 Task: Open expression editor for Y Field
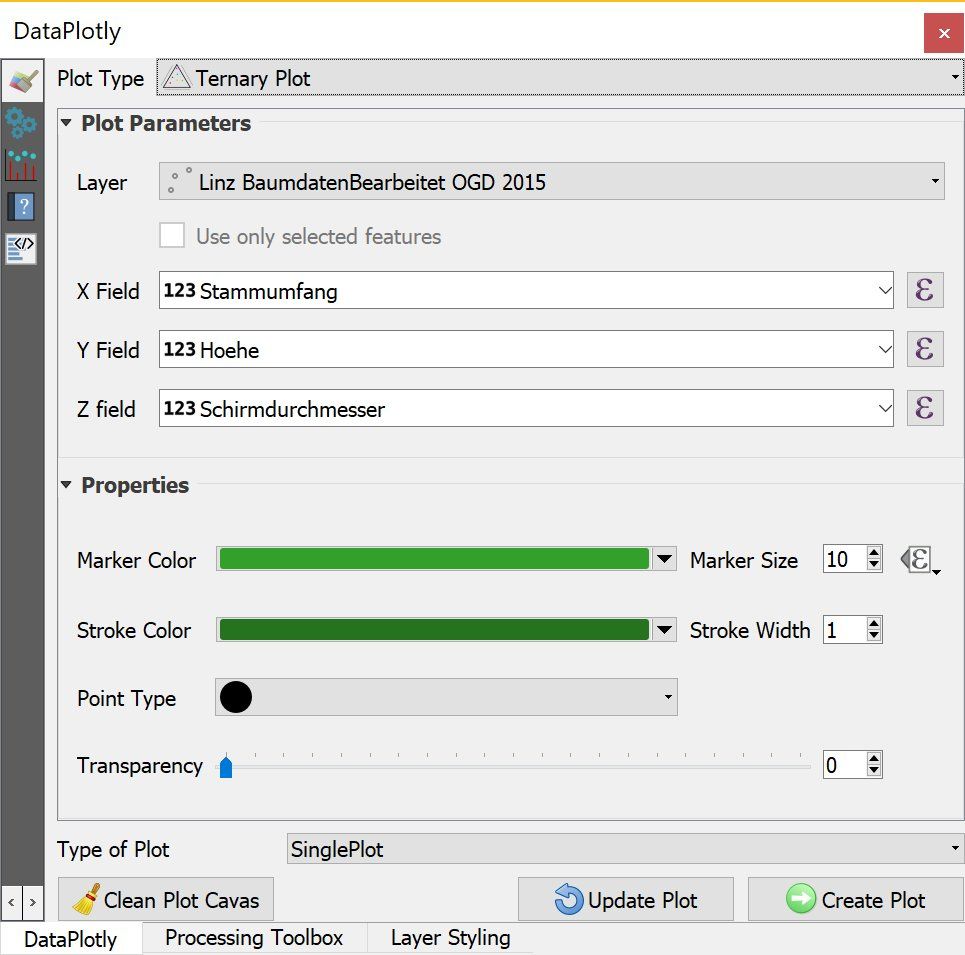[924, 349]
